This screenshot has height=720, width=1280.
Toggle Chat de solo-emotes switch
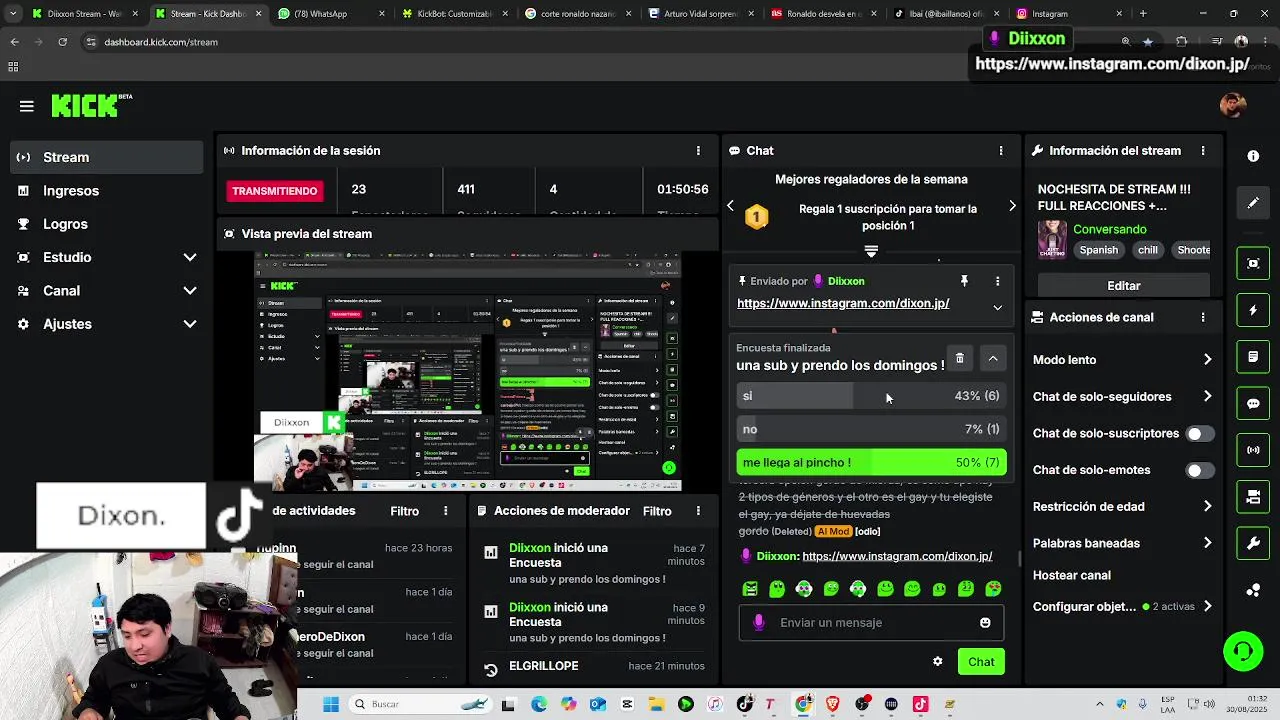[x=1199, y=470]
